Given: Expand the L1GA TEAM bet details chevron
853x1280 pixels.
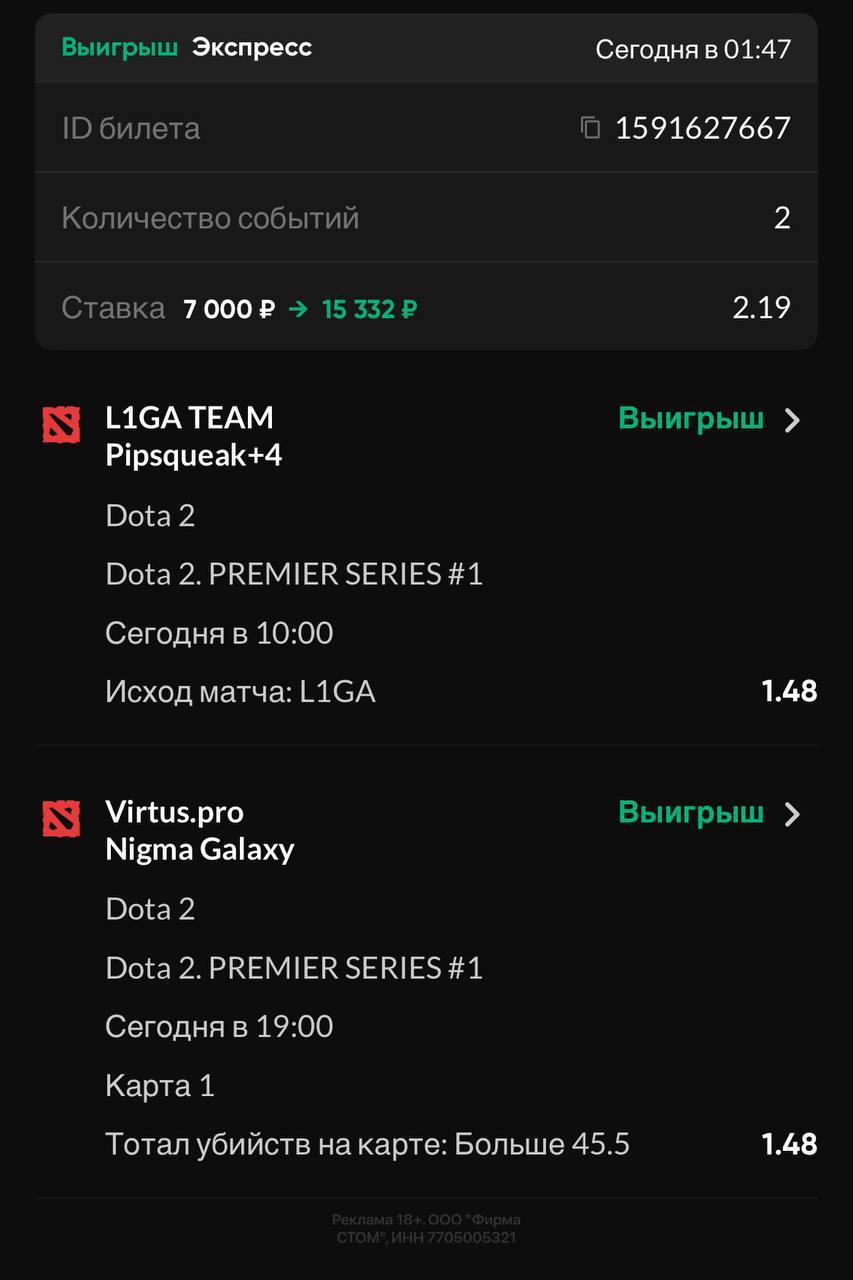Looking at the screenshot, I should 793,420.
